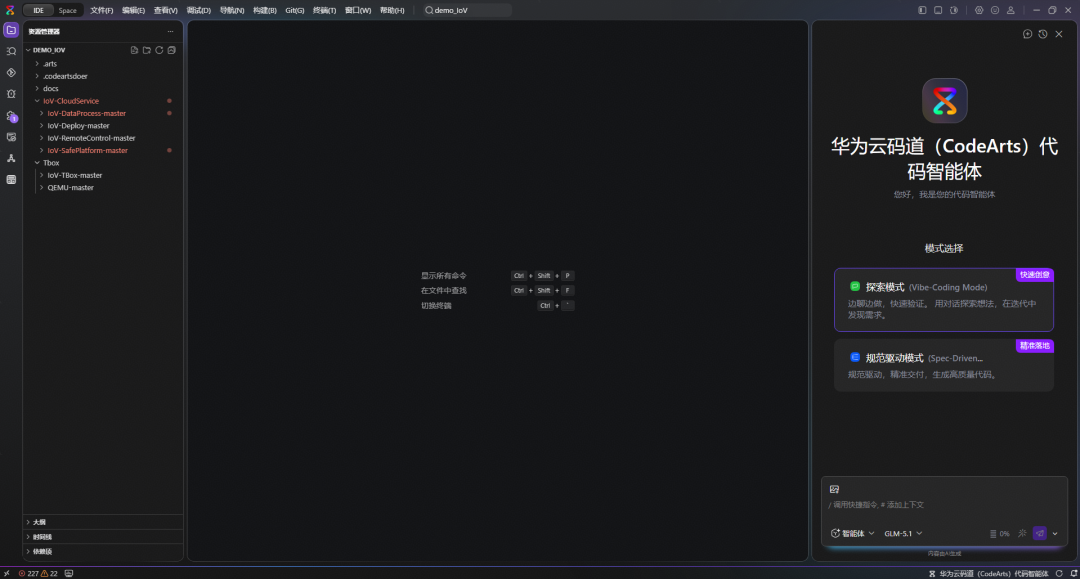Viewport: 1080px width, 579px height.
Task: Open the Explorer view in activity bar
Action: (x=11, y=30)
